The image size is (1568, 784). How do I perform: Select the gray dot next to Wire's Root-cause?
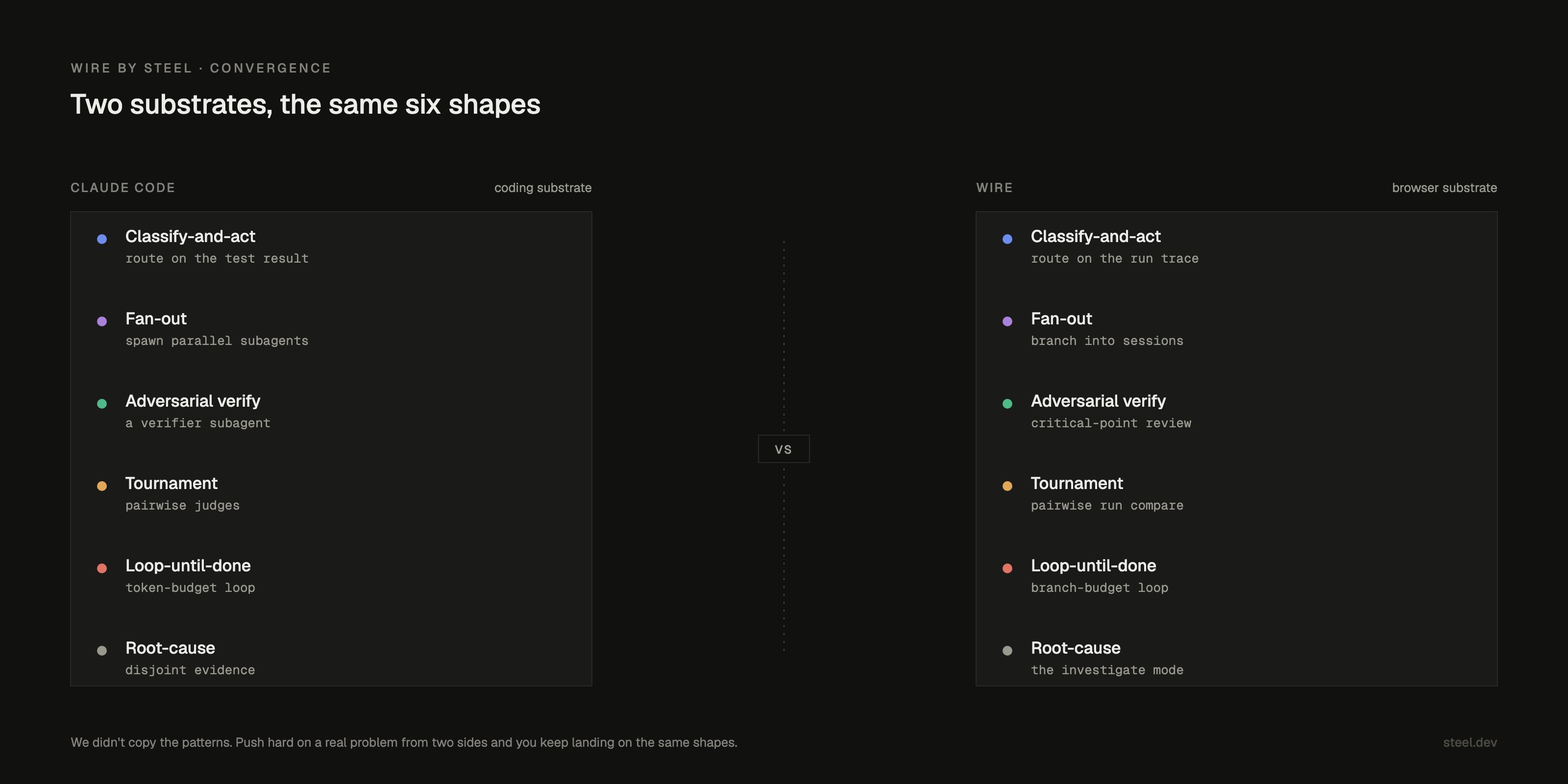point(1007,651)
